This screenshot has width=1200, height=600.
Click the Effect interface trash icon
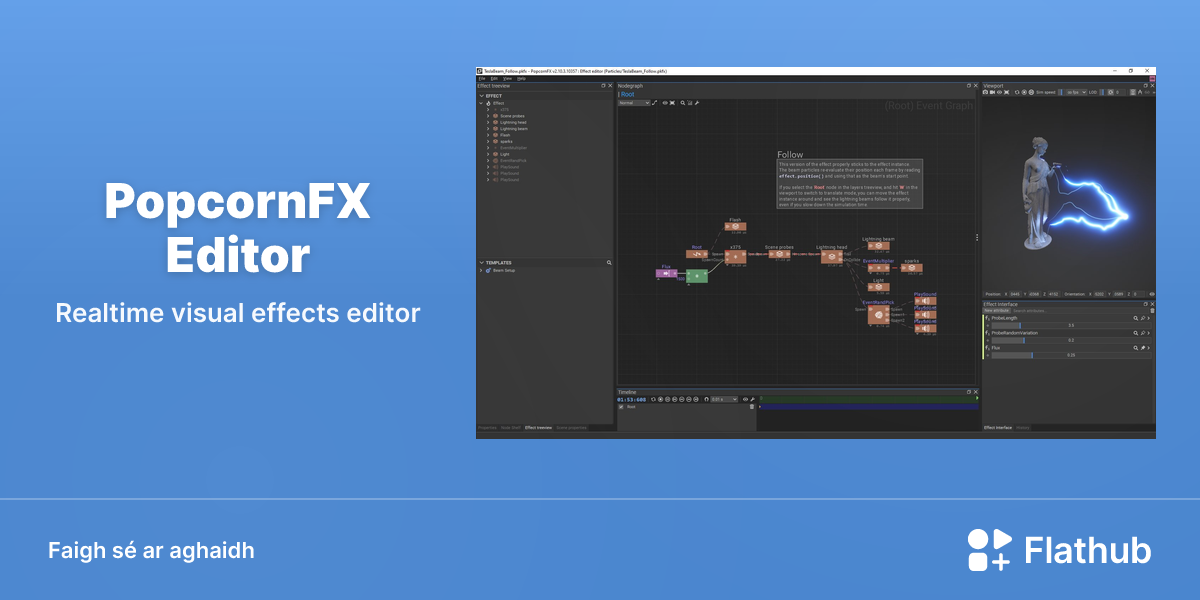pos(1152,311)
